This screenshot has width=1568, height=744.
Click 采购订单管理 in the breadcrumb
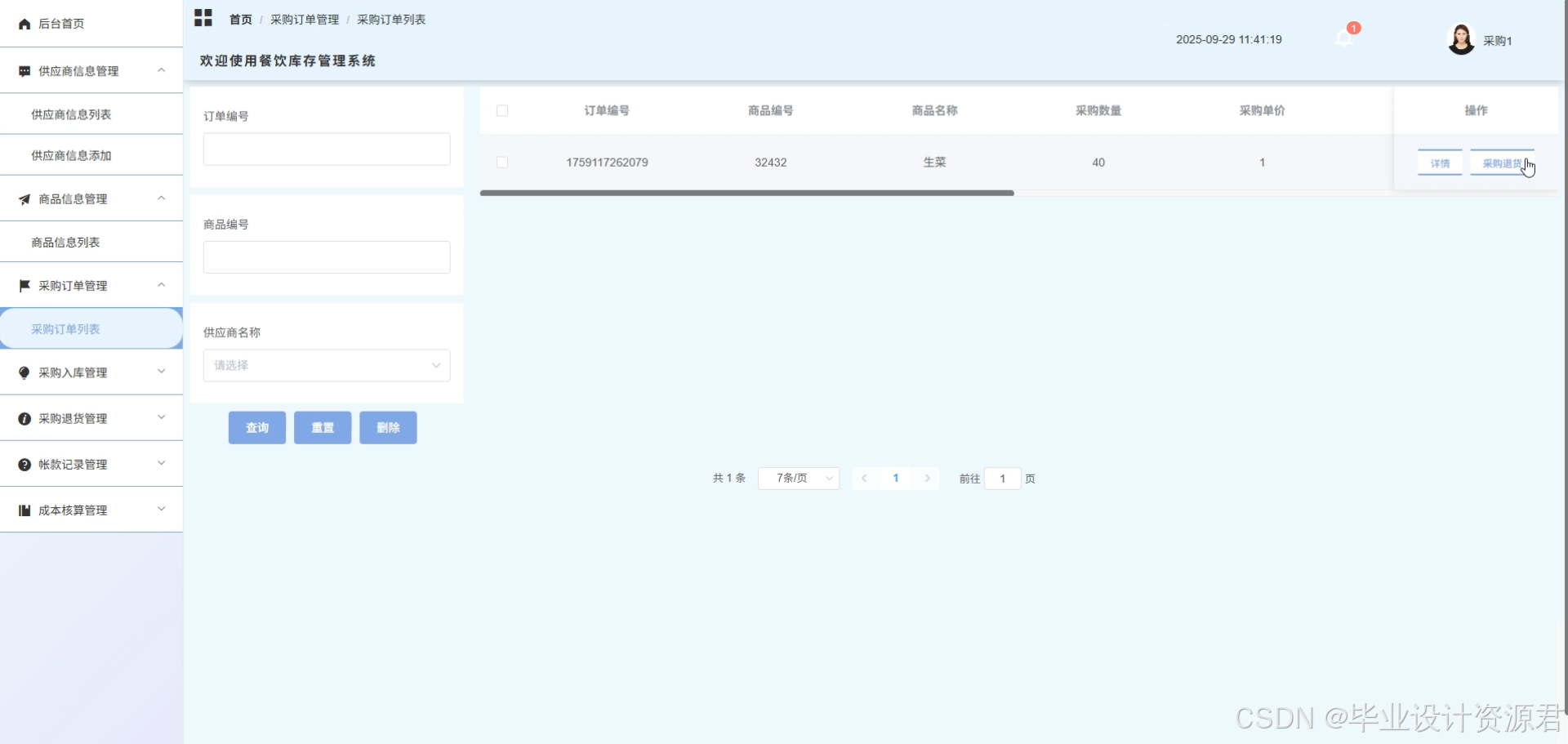coord(305,20)
